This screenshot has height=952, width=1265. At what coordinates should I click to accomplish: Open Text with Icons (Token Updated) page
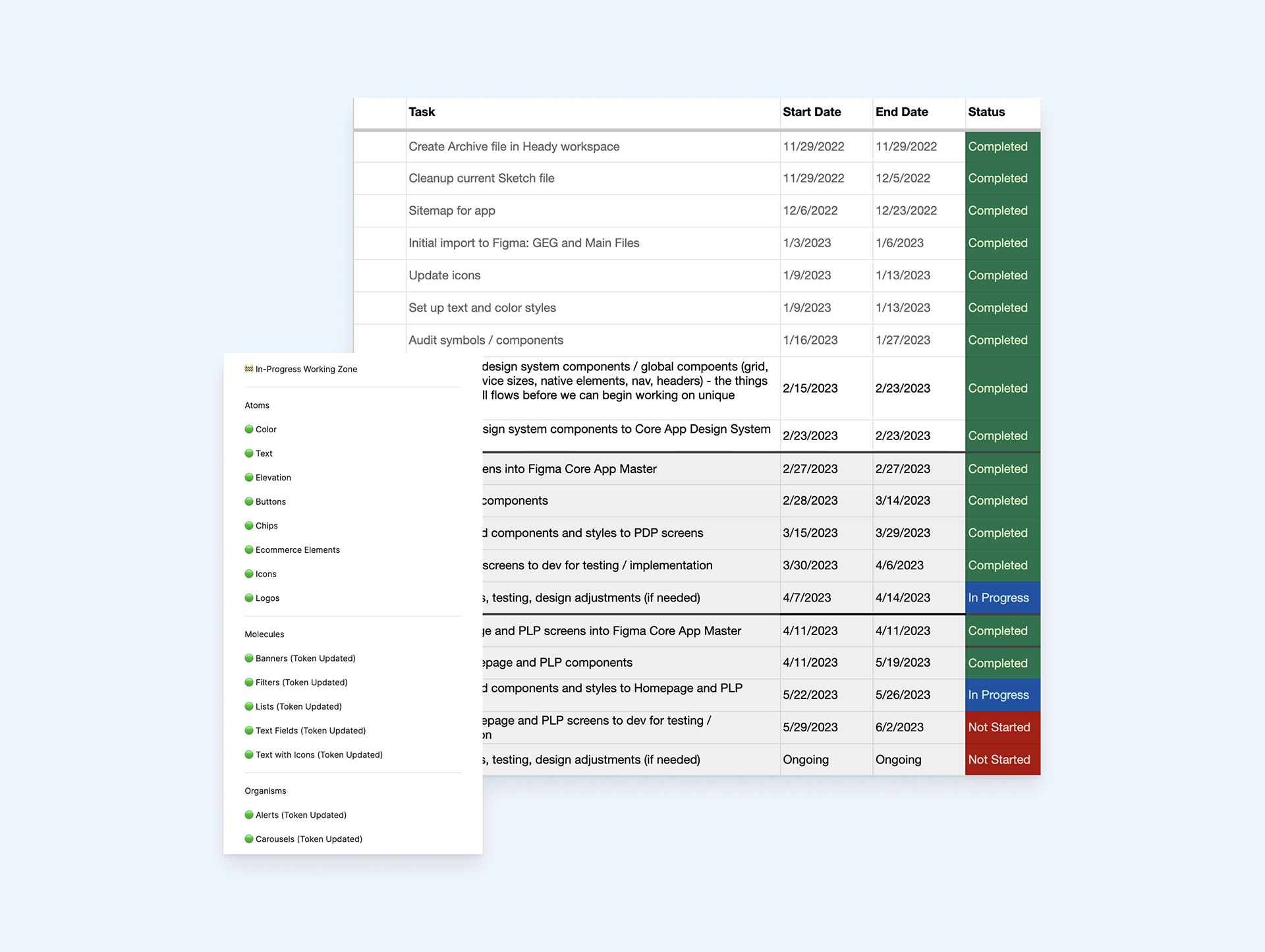(319, 755)
